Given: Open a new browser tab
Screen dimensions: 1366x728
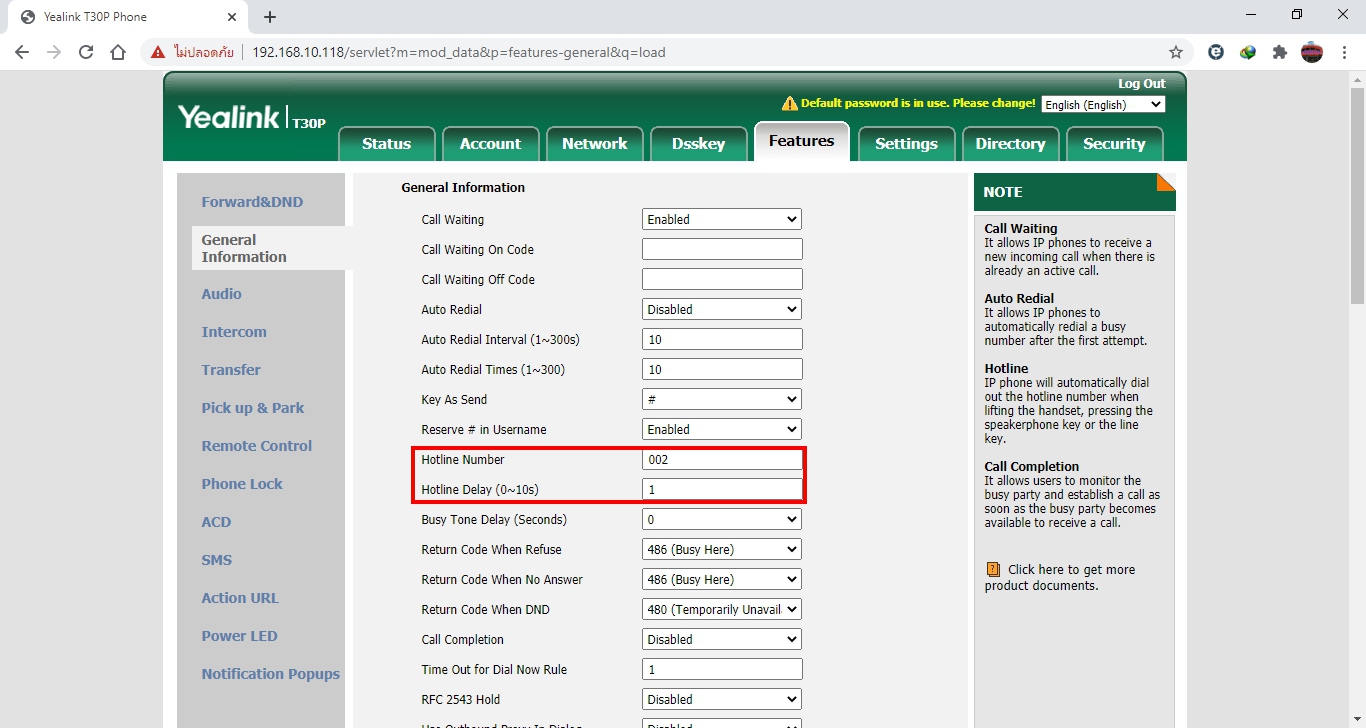Looking at the screenshot, I should [x=270, y=17].
